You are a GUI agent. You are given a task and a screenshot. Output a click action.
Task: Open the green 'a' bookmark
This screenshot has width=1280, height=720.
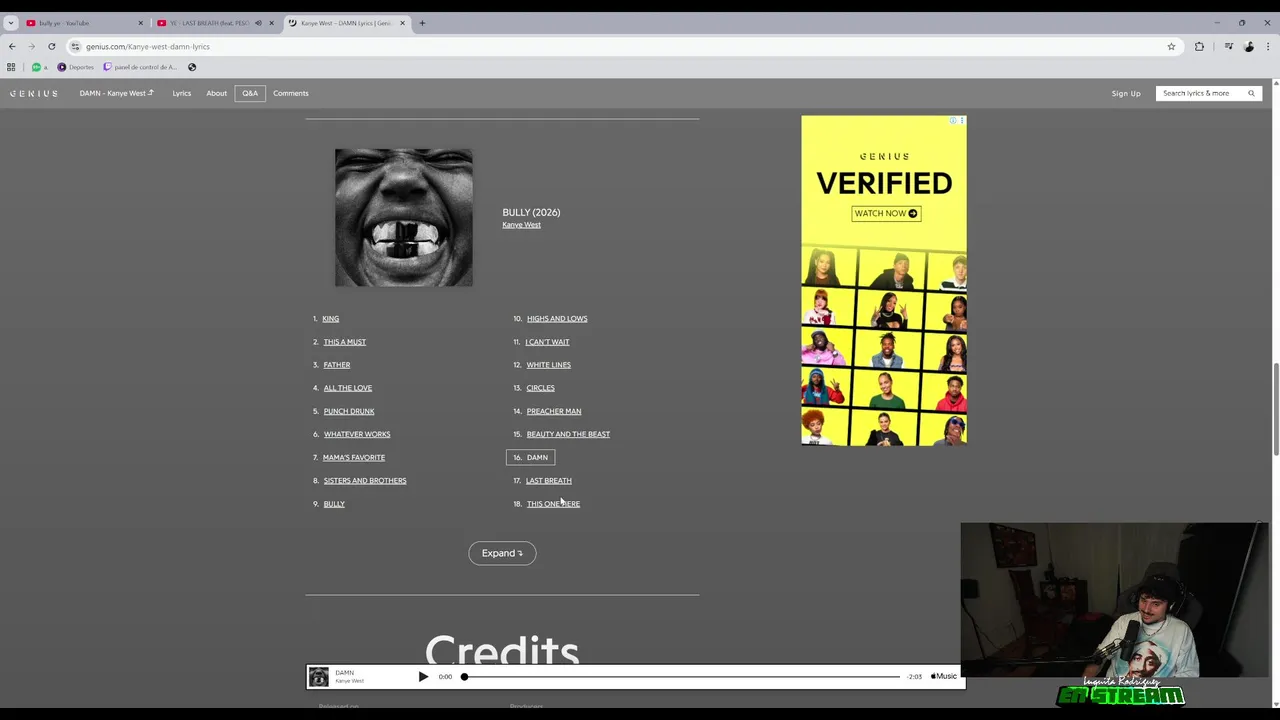click(x=39, y=67)
